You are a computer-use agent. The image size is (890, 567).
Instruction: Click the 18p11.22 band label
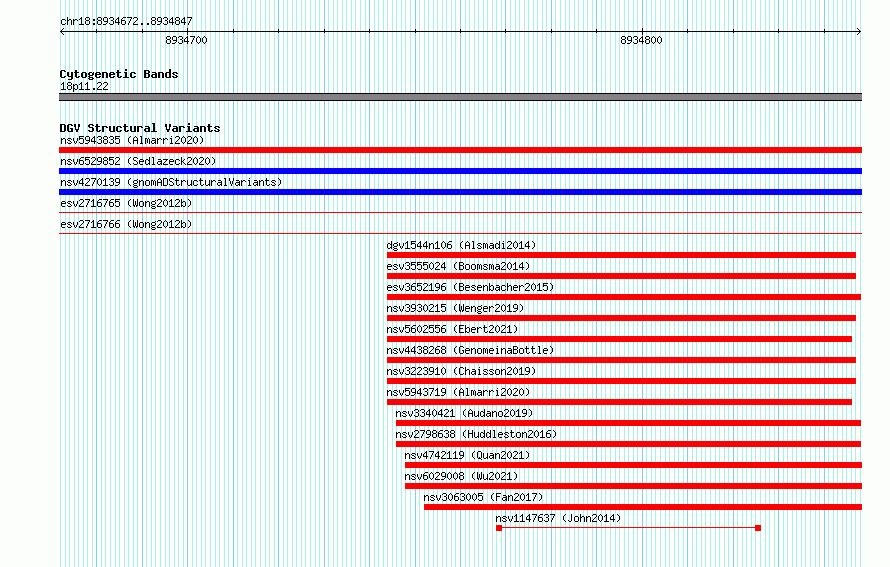pos(84,86)
